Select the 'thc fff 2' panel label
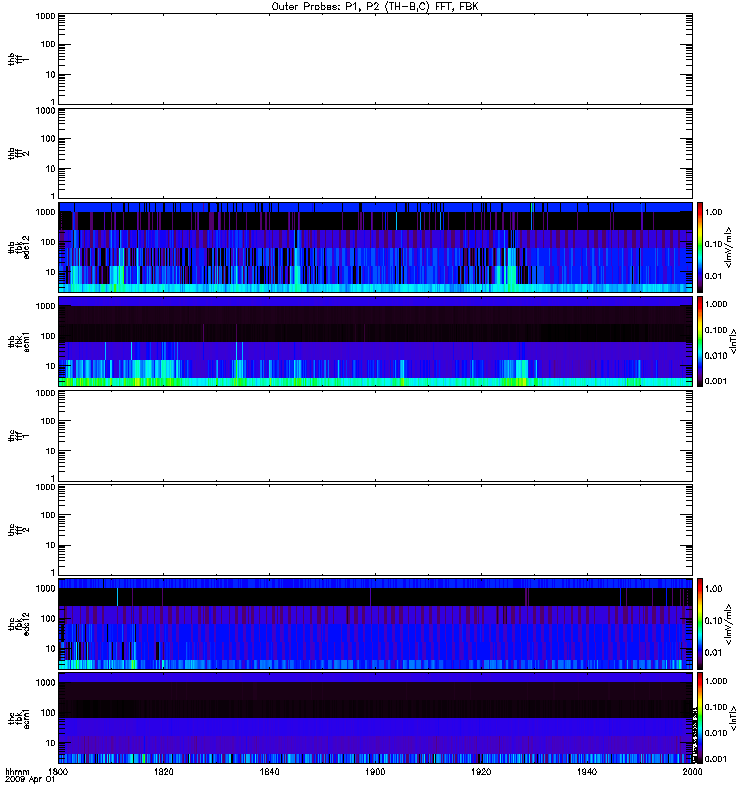 [x=18, y=530]
